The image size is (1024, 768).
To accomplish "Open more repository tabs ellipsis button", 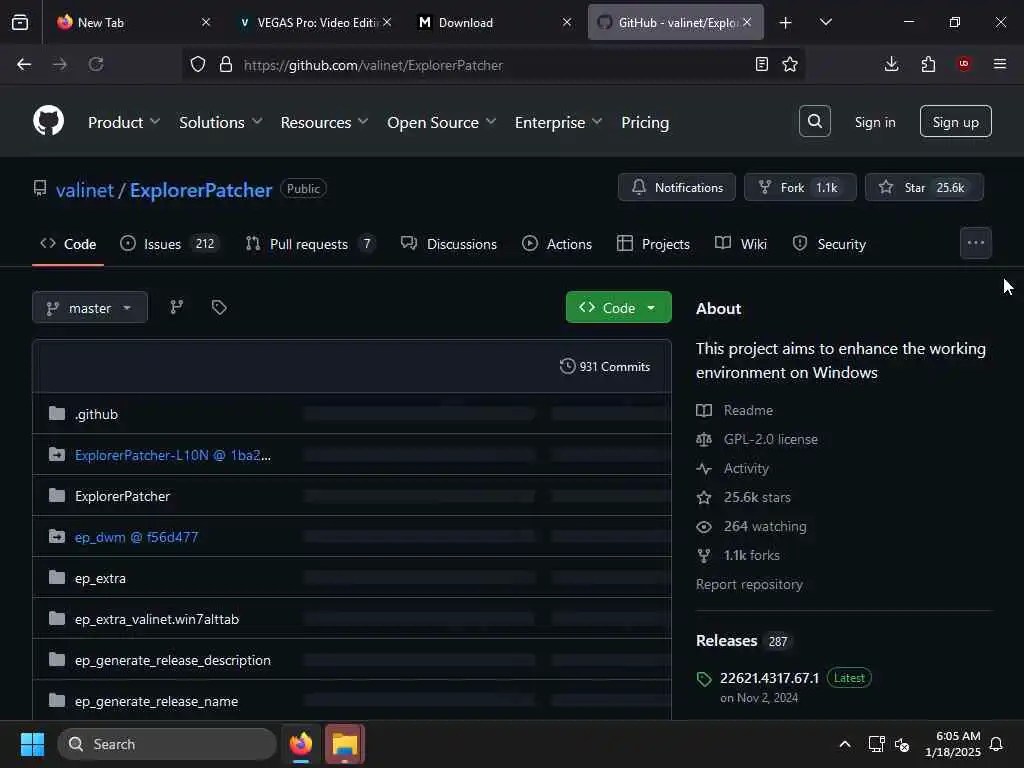I will 976,243.
